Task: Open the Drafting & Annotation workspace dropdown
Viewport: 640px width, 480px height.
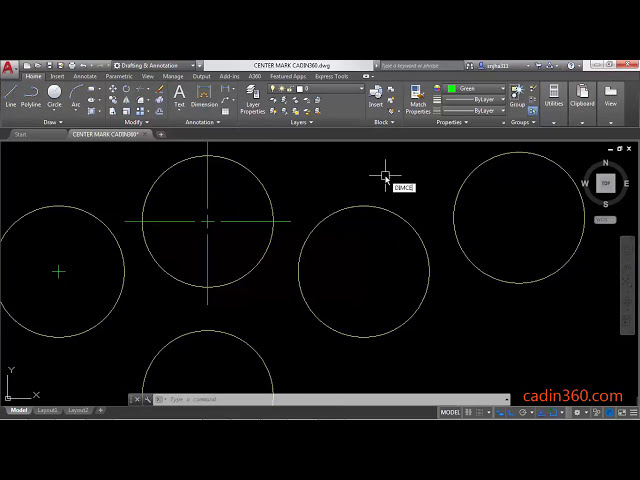Action: coord(160,65)
